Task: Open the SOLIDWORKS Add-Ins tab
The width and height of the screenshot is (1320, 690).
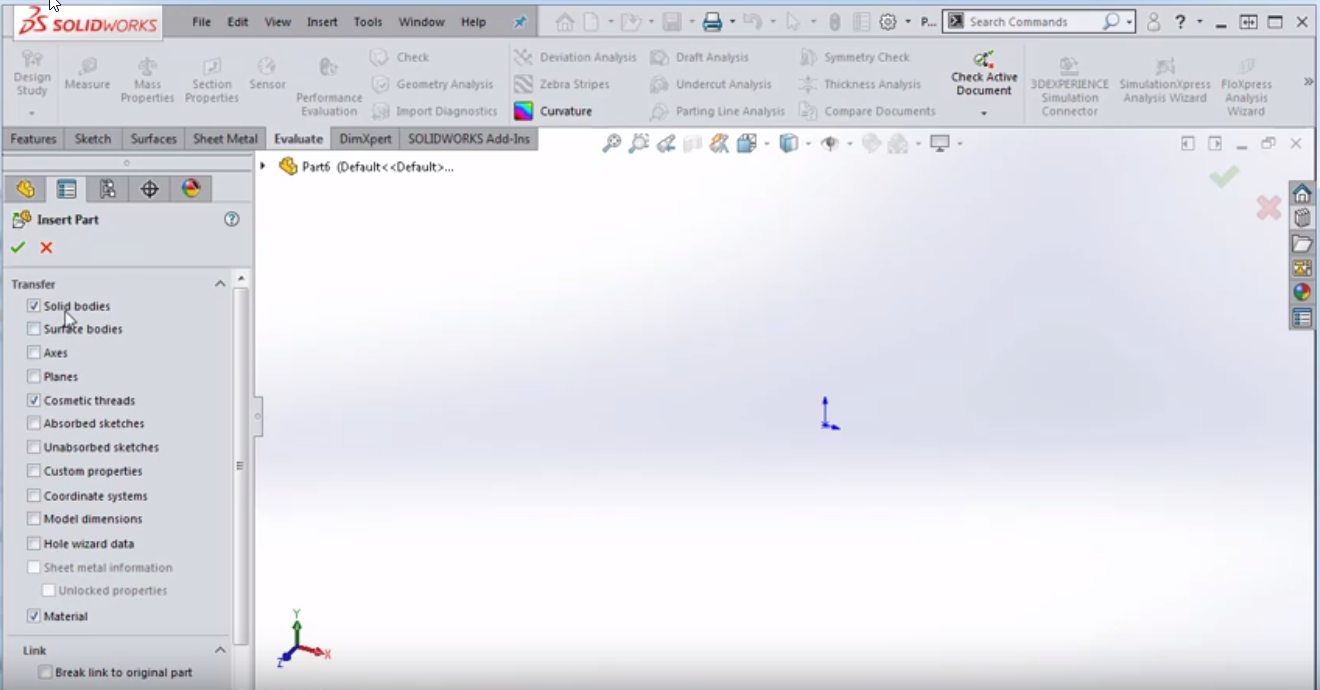Action: click(468, 139)
